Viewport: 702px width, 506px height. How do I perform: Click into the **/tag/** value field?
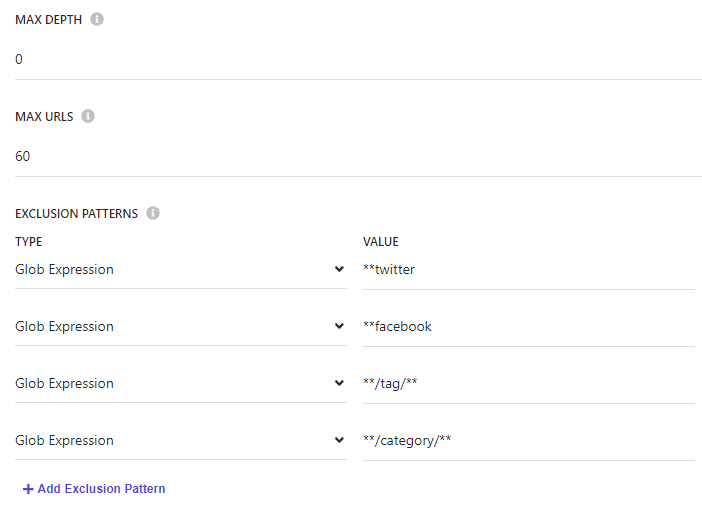528,383
